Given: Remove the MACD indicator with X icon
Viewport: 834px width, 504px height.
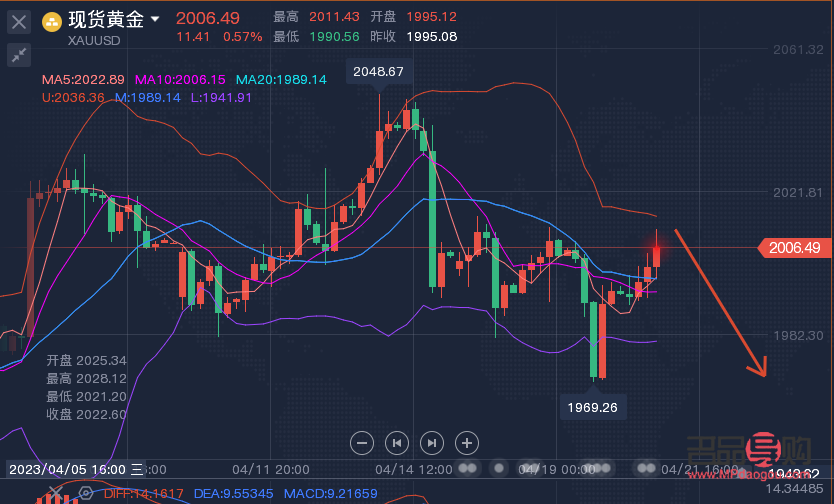Looking at the screenshot, I should point(55,493).
